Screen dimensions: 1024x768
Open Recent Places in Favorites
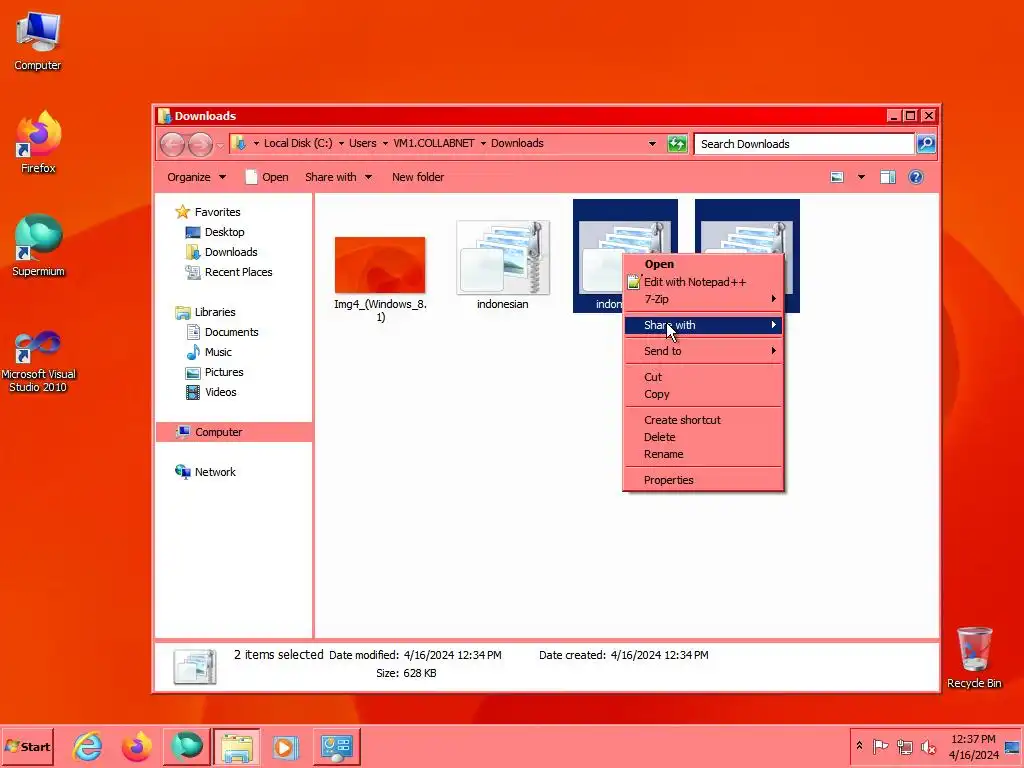click(229, 272)
